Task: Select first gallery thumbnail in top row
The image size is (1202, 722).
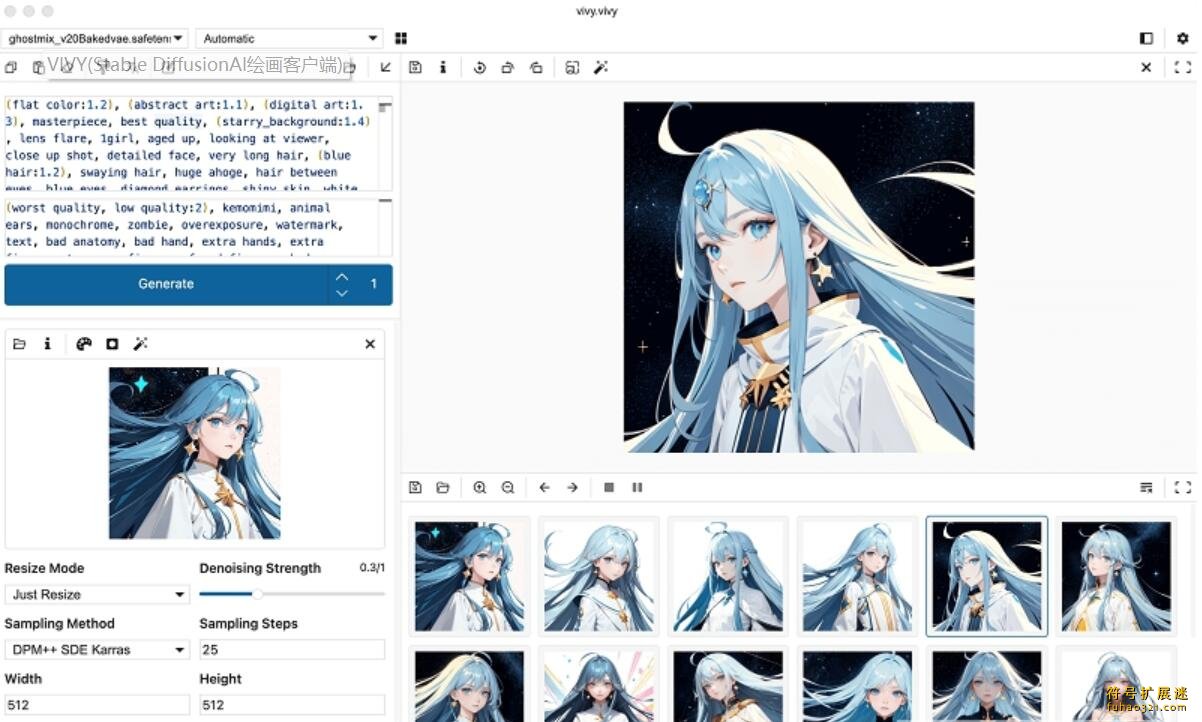Action: point(470,576)
